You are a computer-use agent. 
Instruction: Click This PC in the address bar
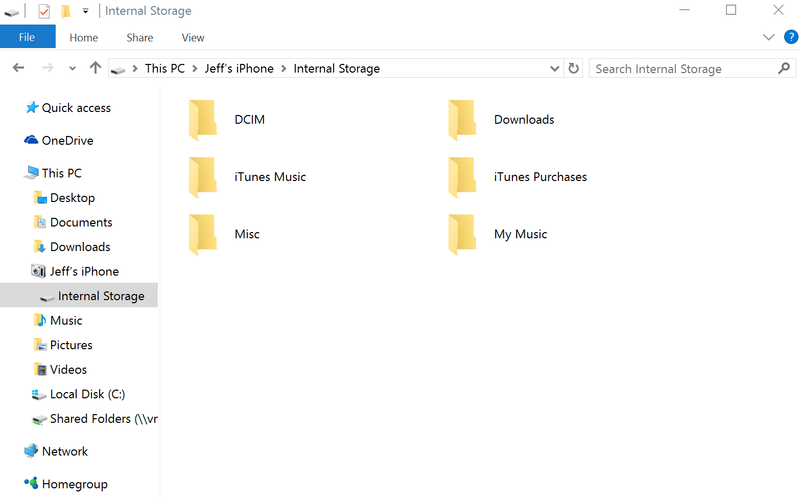pos(165,68)
